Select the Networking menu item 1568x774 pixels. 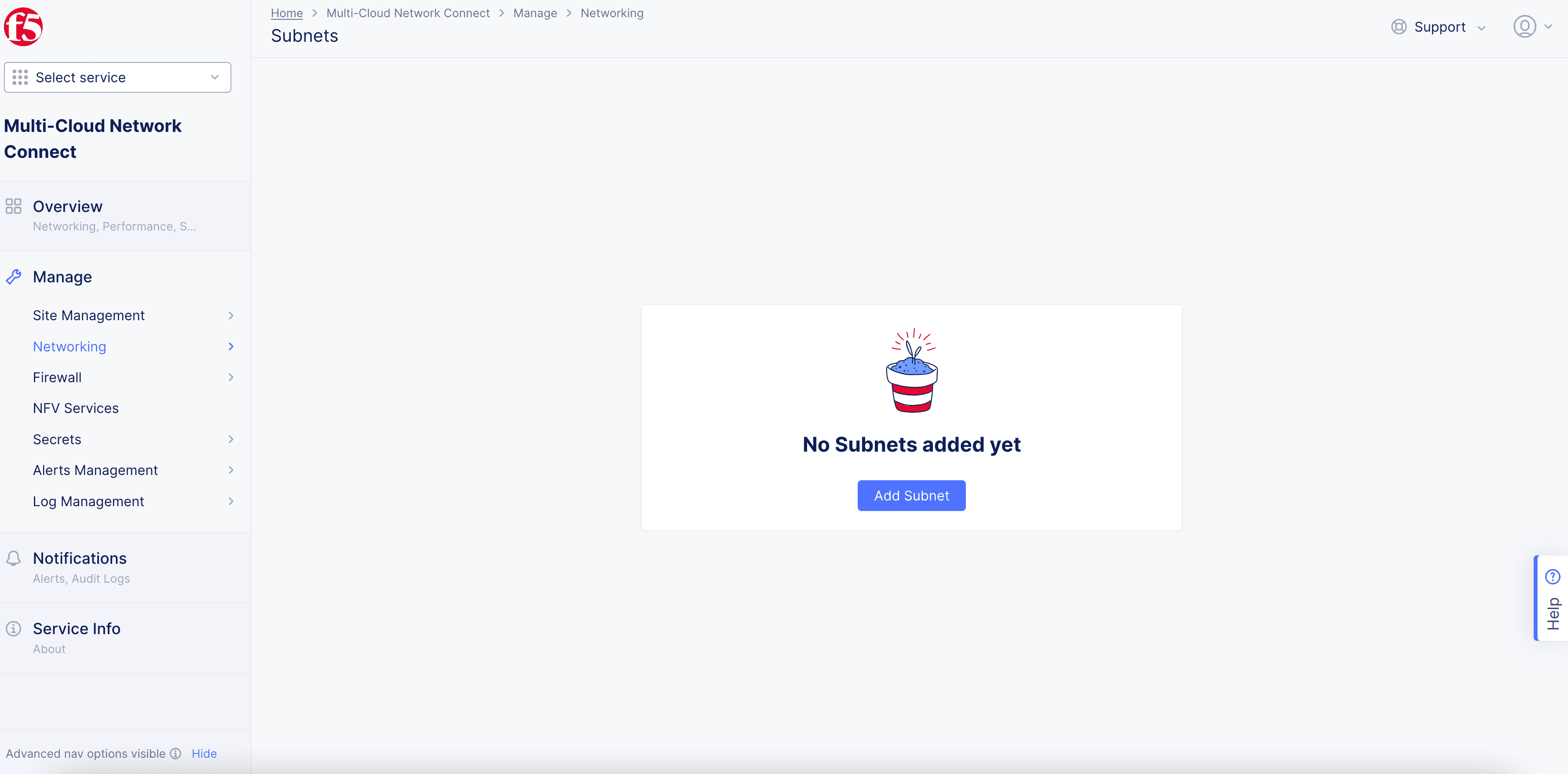click(x=70, y=346)
